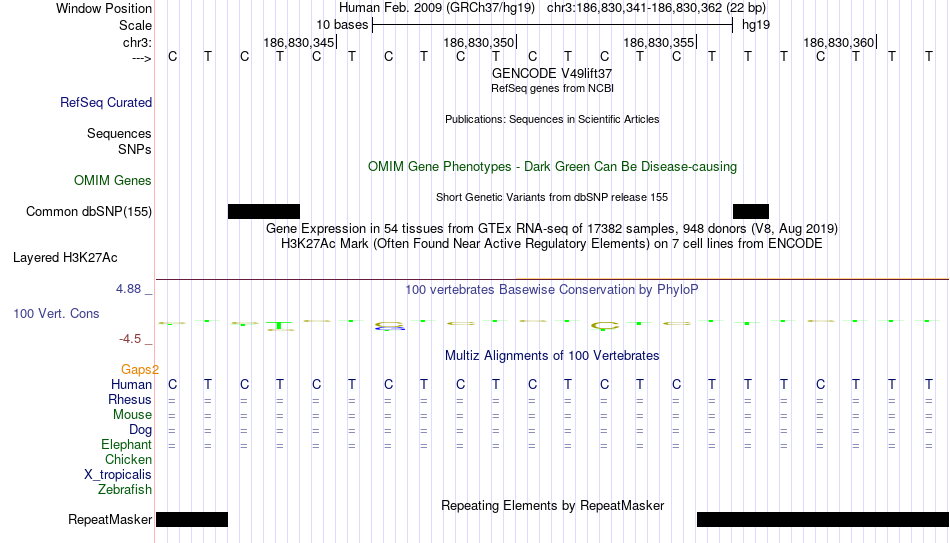Screen dimensions: 950x543
Task: Select 'Short Genetic Variants from dbSNP release 155'
Action: pyautogui.click(x=552, y=198)
